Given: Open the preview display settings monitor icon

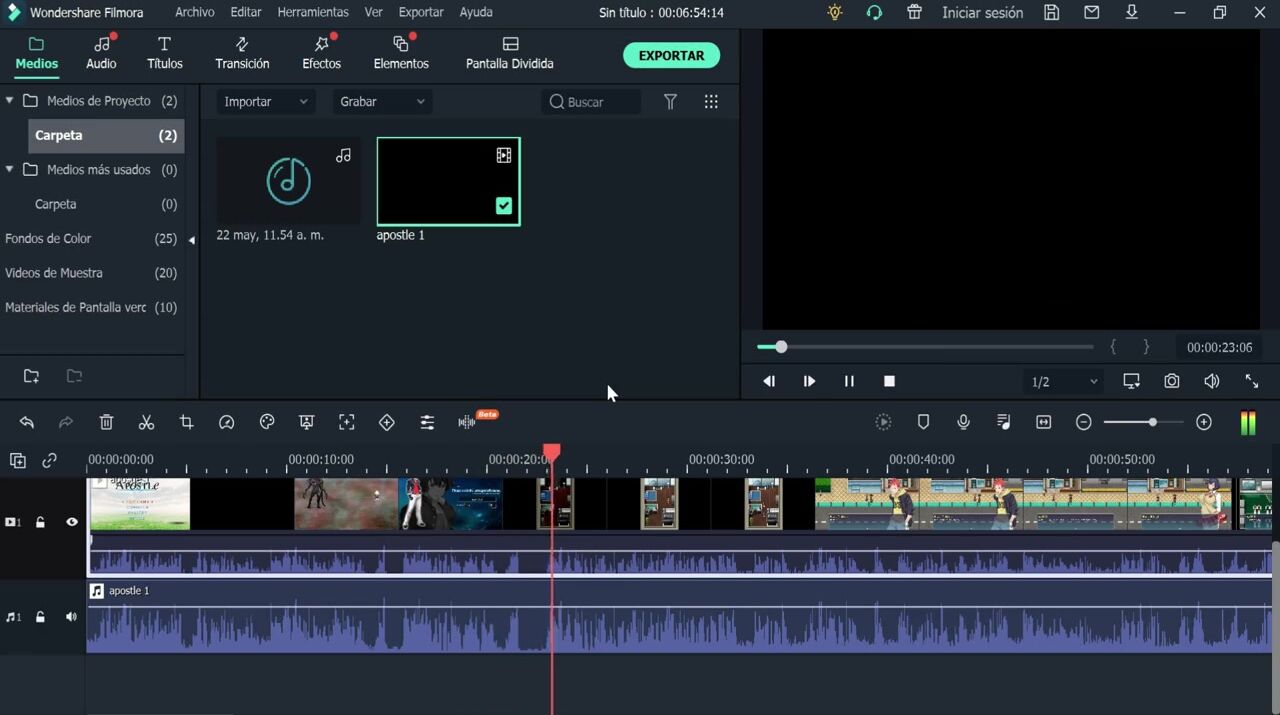Looking at the screenshot, I should point(1131,381).
